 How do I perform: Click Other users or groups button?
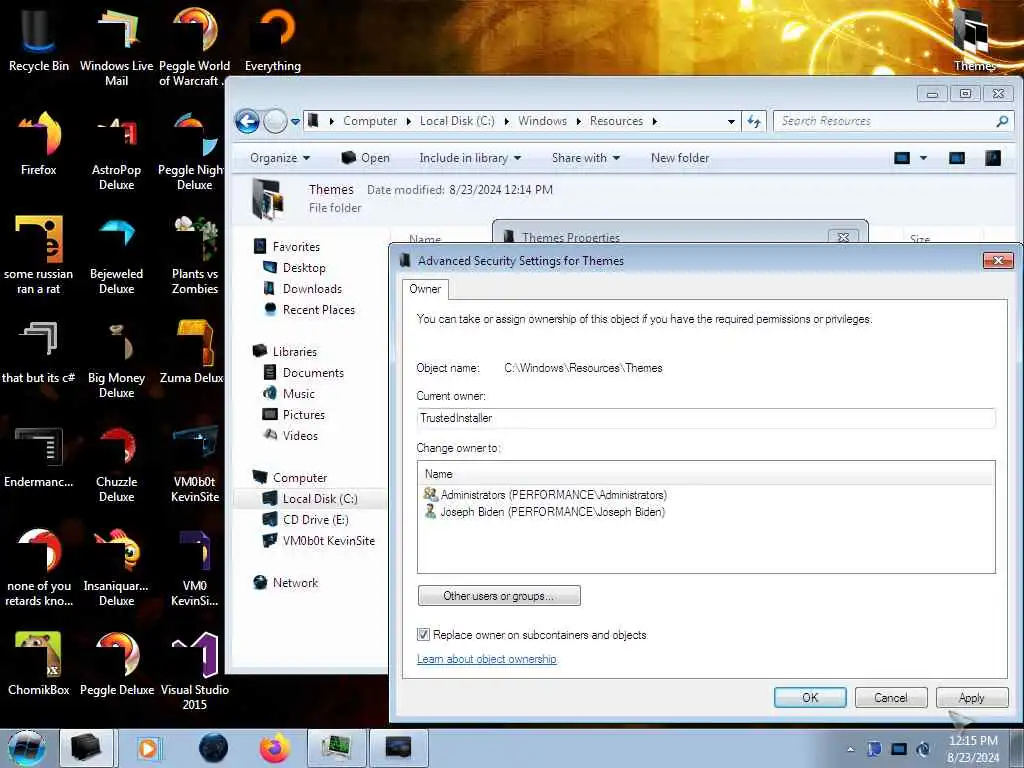[x=499, y=596]
